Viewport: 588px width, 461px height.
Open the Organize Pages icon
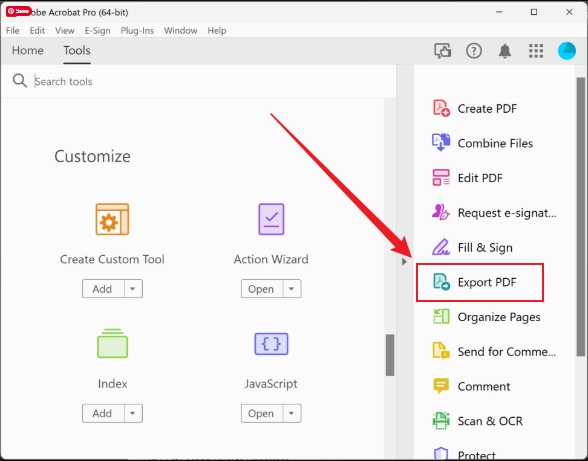(x=441, y=317)
